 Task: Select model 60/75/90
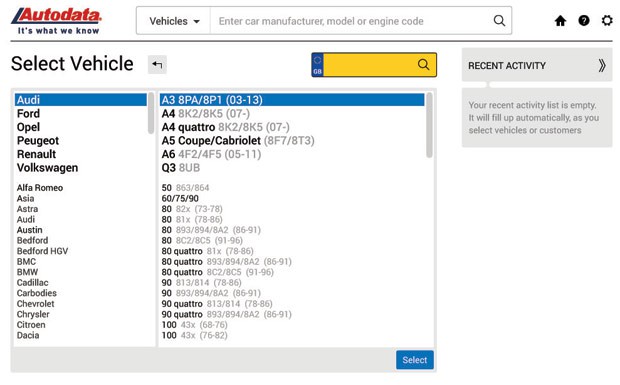(x=180, y=198)
